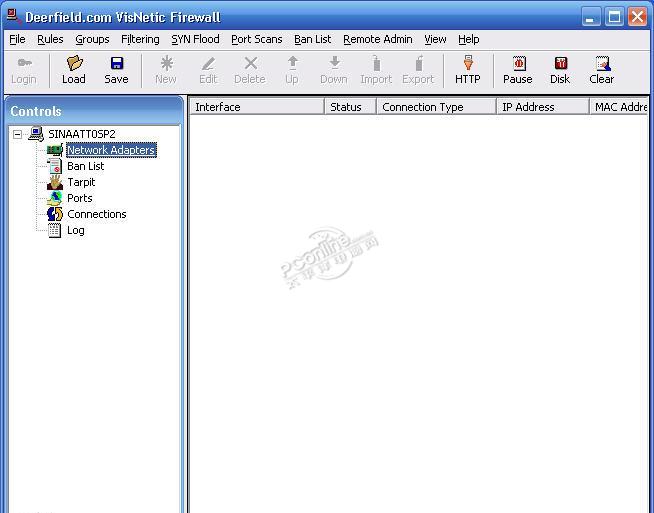Select the Ban List tree label
This screenshot has width=654, height=513.
tap(86, 166)
